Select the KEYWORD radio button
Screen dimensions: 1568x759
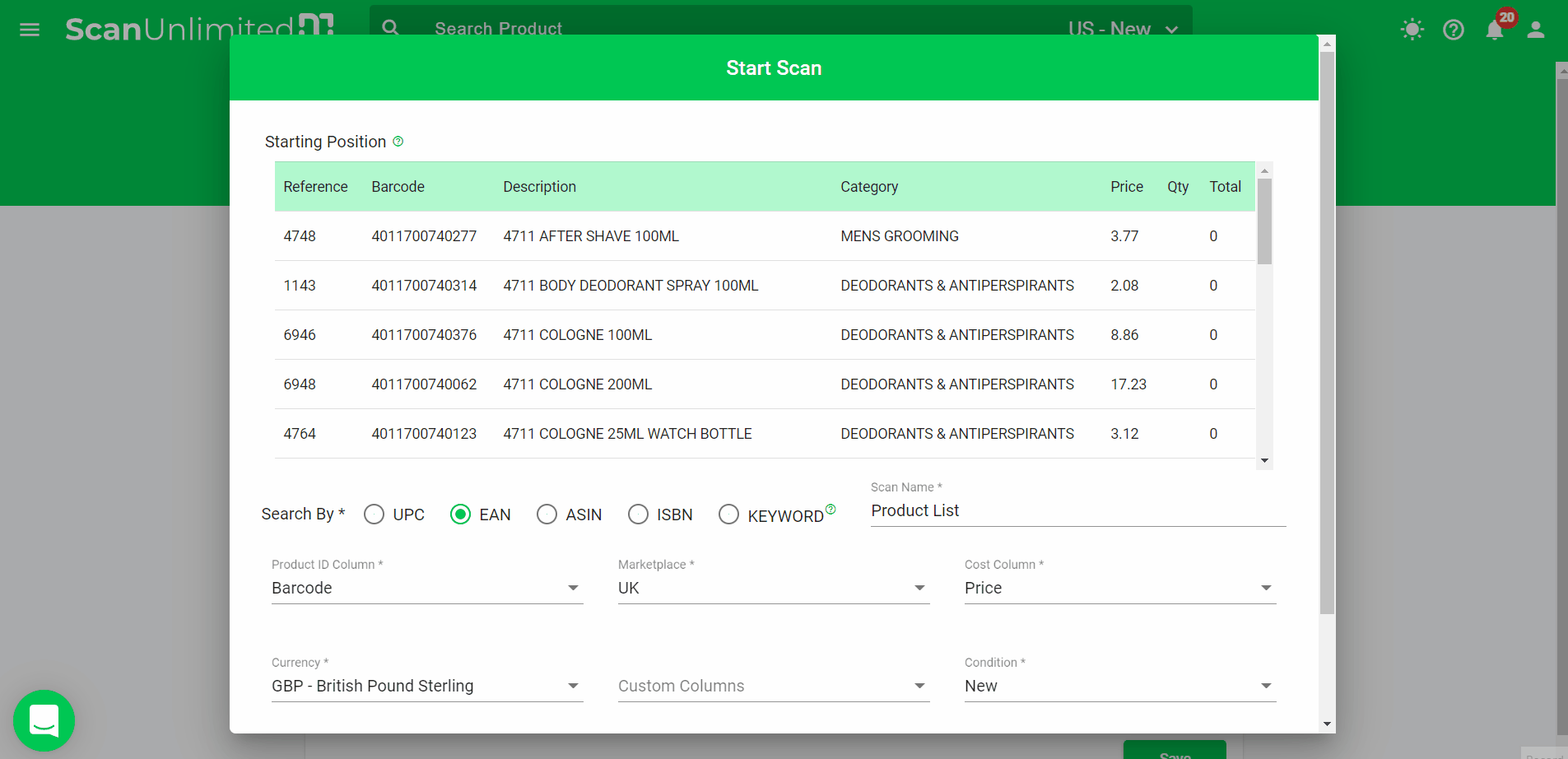pyautogui.click(x=728, y=515)
